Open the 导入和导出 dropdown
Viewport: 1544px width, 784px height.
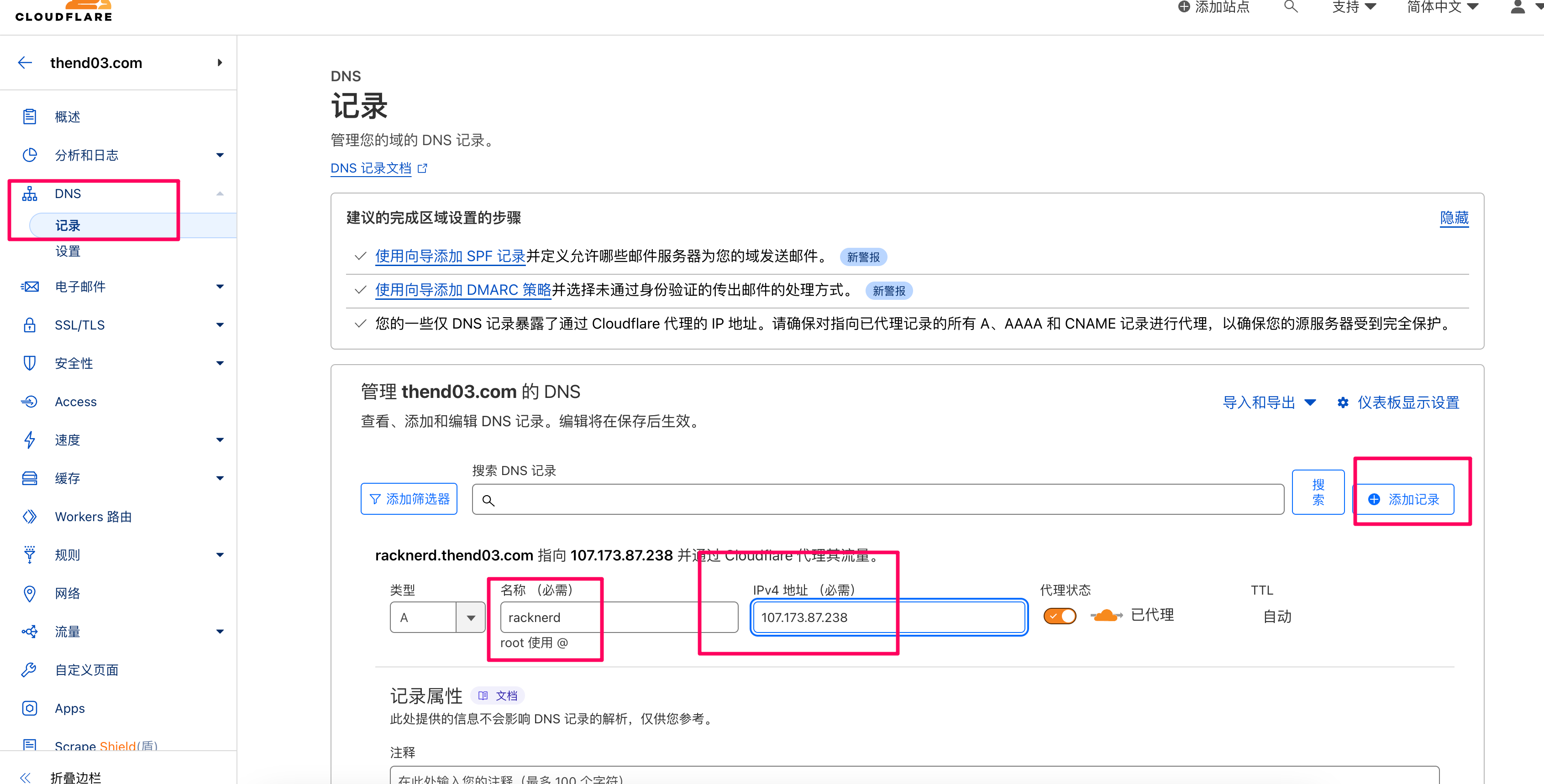(x=1269, y=402)
